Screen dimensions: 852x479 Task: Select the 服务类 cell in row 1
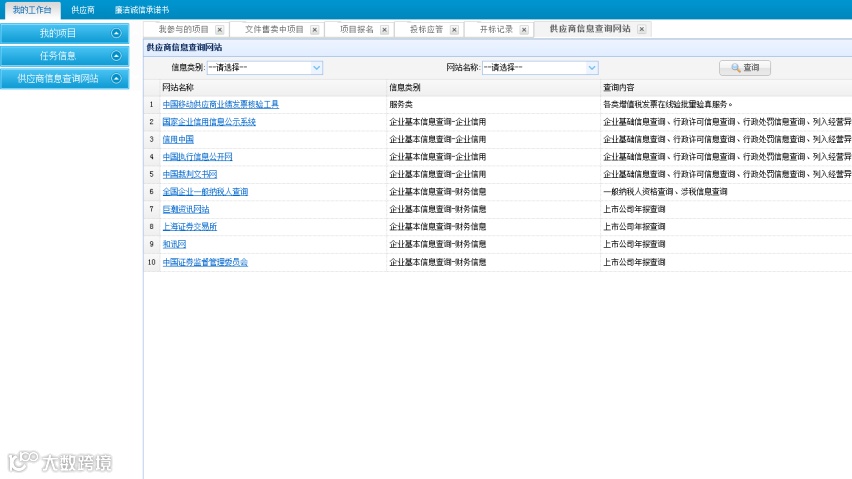493,104
